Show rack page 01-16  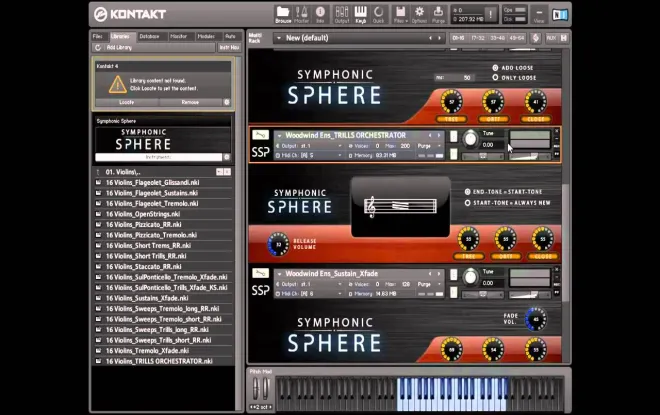coord(458,38)
